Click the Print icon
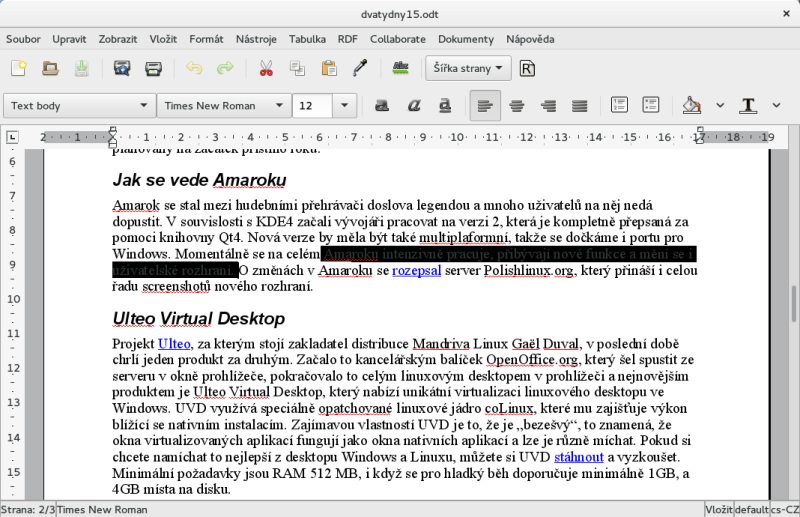Viewport: 800px width, 517px height. 153,68
